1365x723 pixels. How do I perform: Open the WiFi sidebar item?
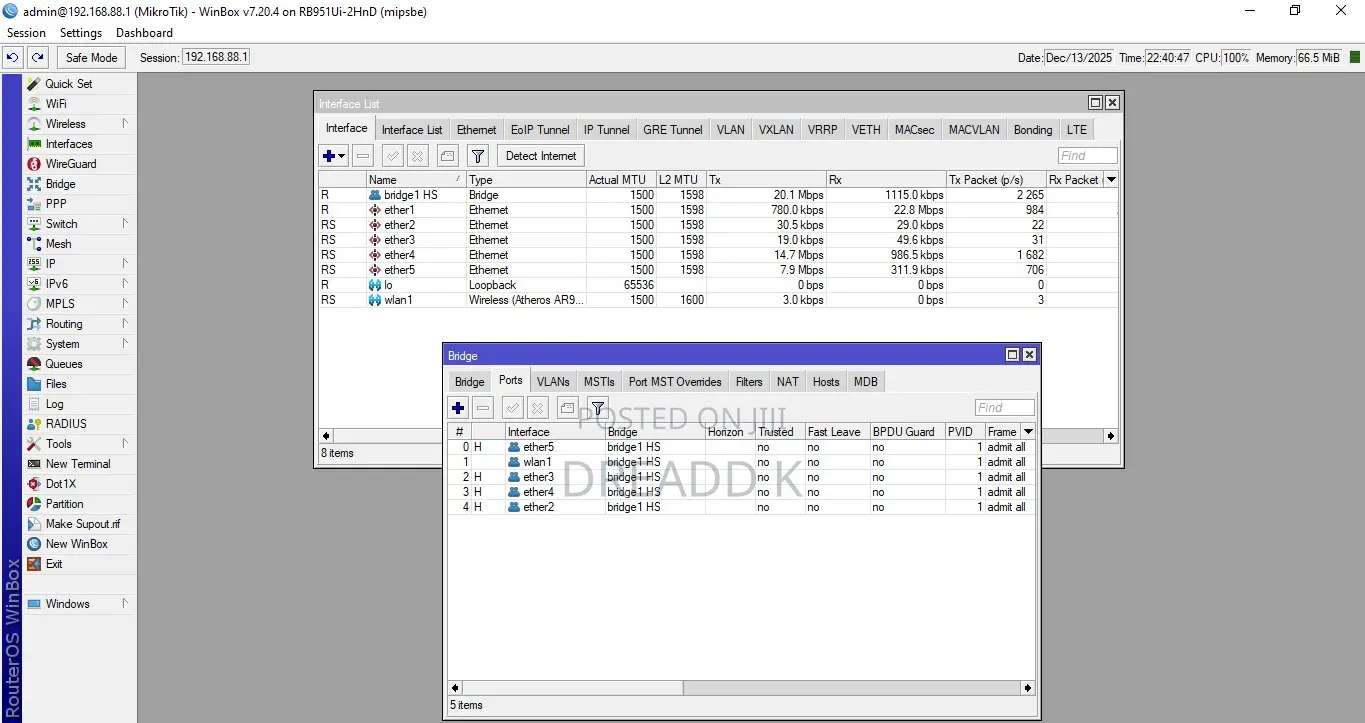[x=56, y=104]
